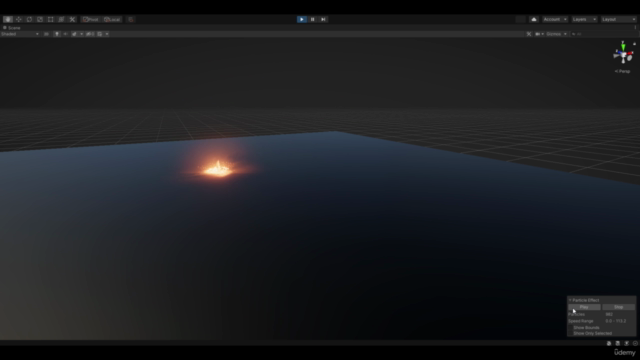Select the Move tool

[19, 19]
